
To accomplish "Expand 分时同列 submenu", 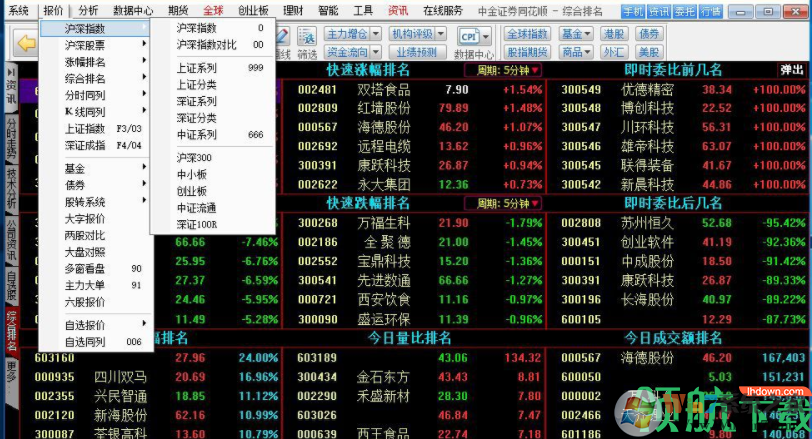I will point(96,95).
